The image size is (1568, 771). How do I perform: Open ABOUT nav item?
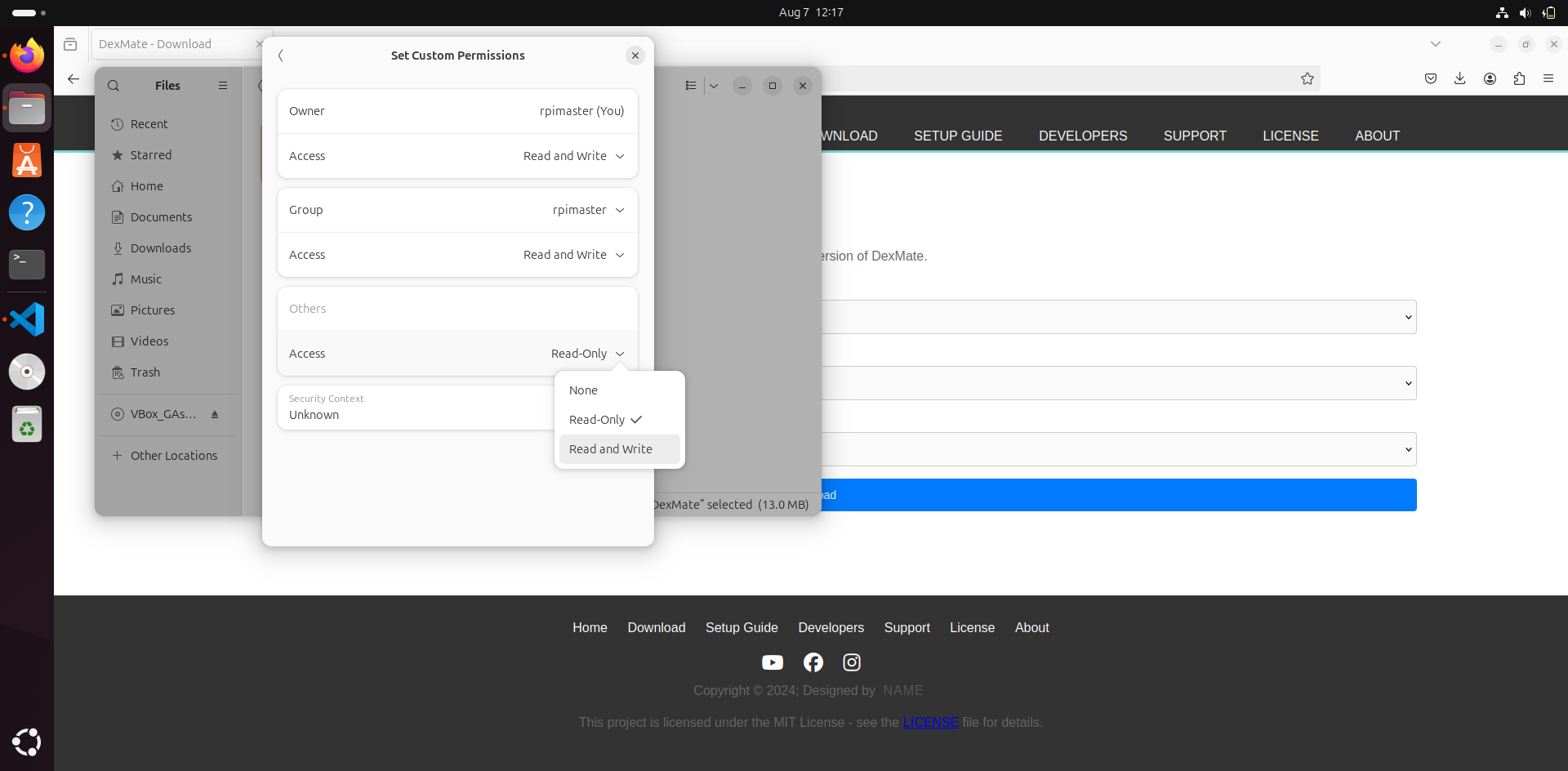pos(1377,136)
